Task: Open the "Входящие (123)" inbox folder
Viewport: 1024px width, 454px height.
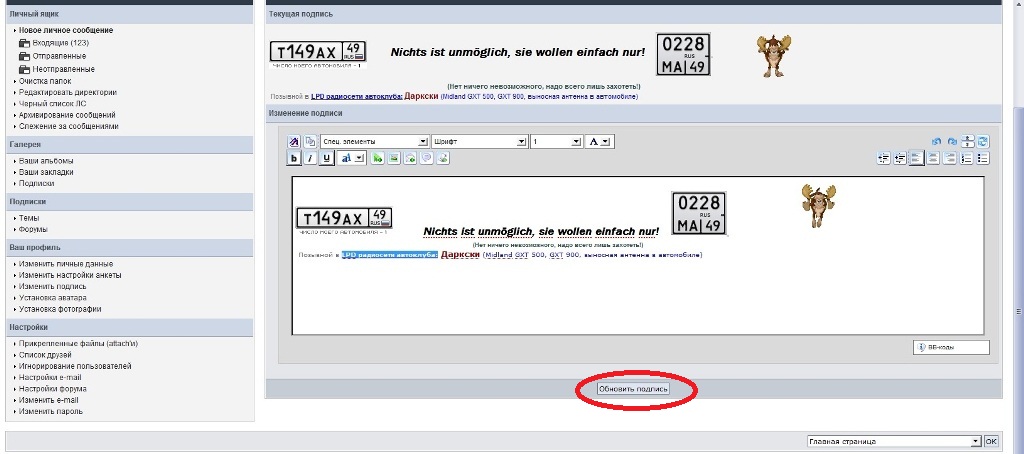Action: coord(60,44)
